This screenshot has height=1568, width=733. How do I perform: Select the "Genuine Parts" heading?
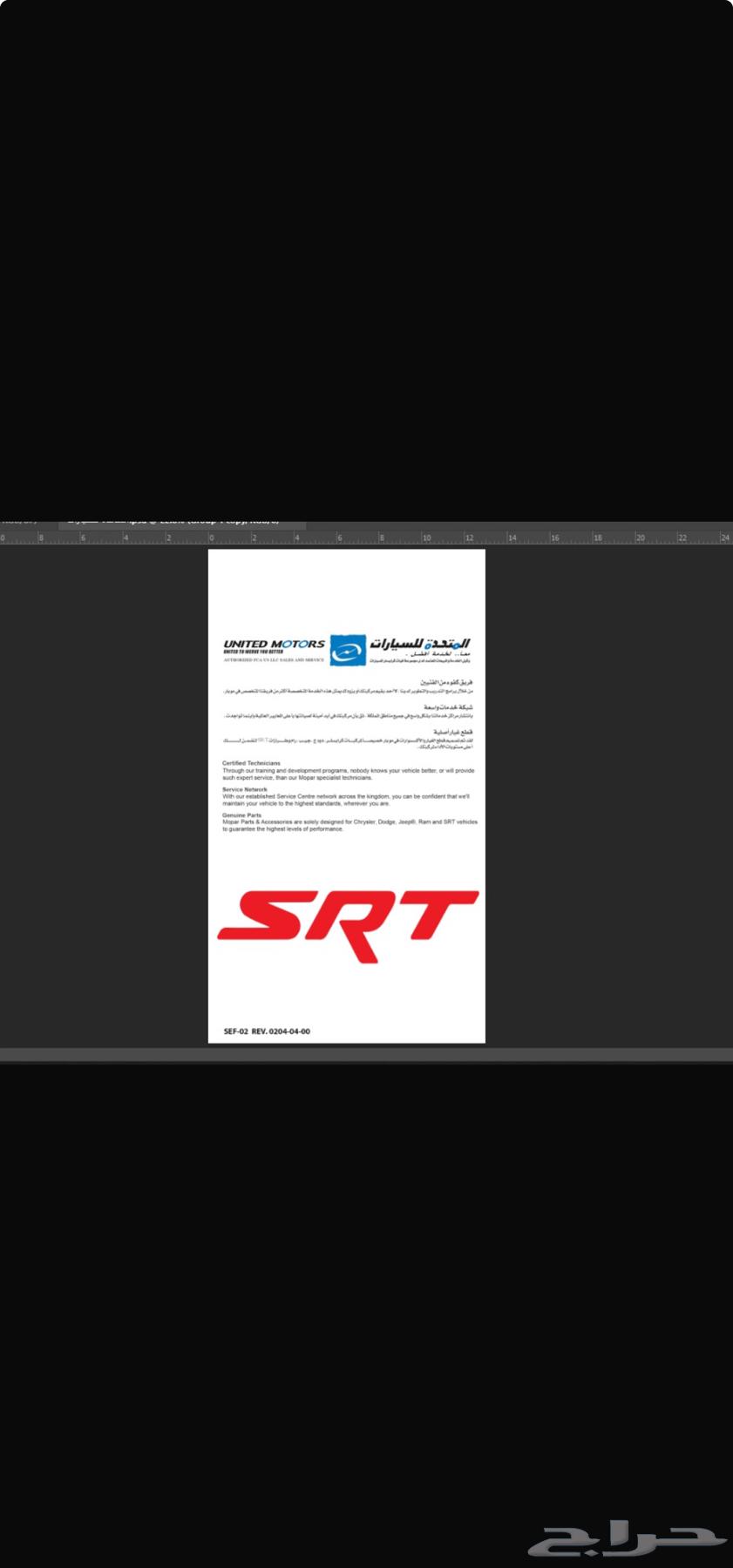241,815
